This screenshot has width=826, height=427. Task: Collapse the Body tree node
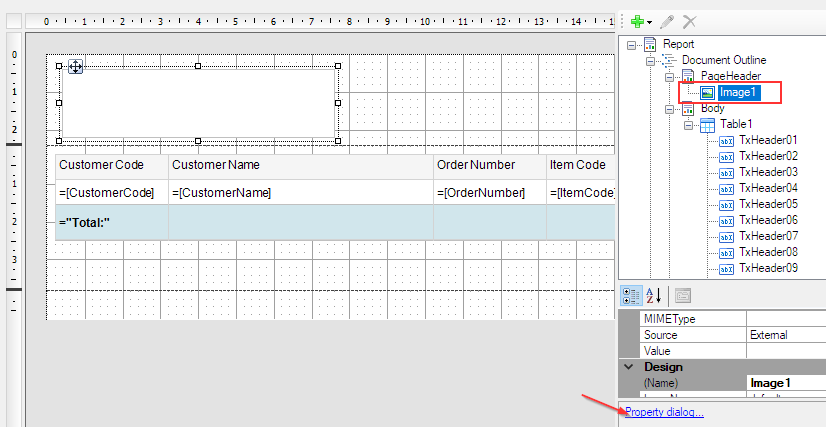click(x=670, y=110)
